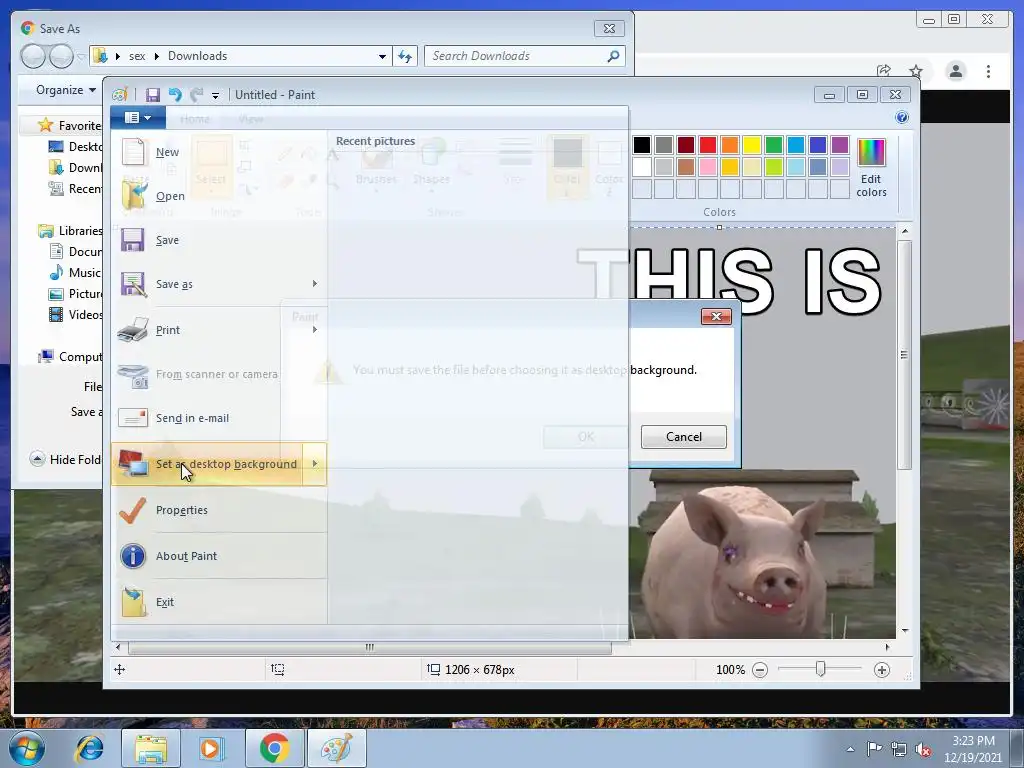
Task: Click the Cancel button in the dialog
Action: tap(684, 437)
